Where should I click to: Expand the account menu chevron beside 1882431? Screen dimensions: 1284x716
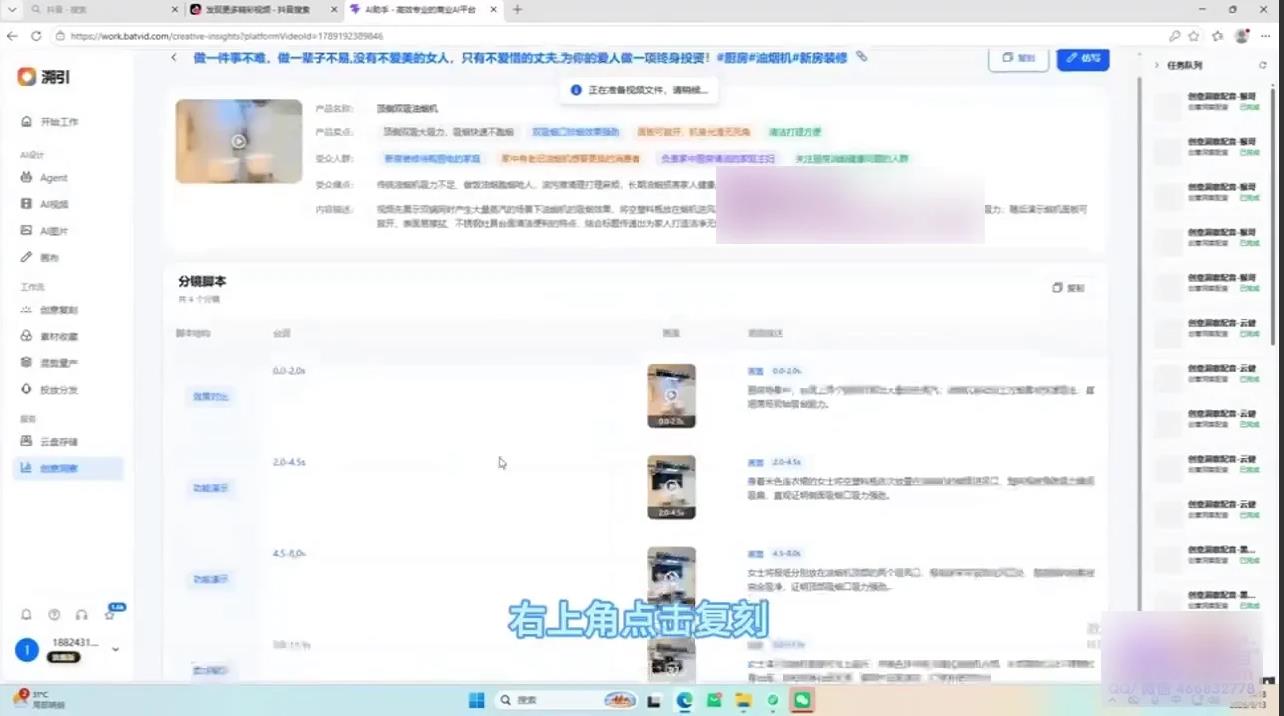tap(115, 650)
